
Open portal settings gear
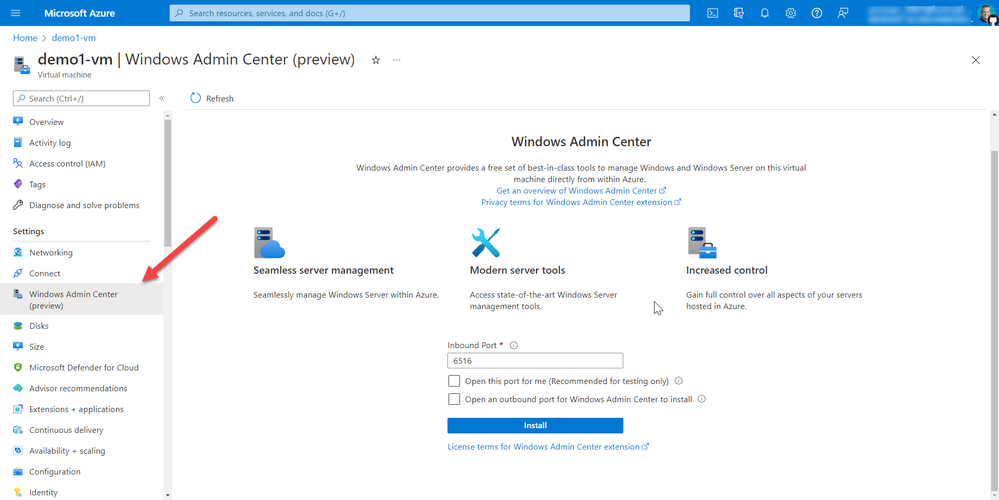click(x=791, y=13)
